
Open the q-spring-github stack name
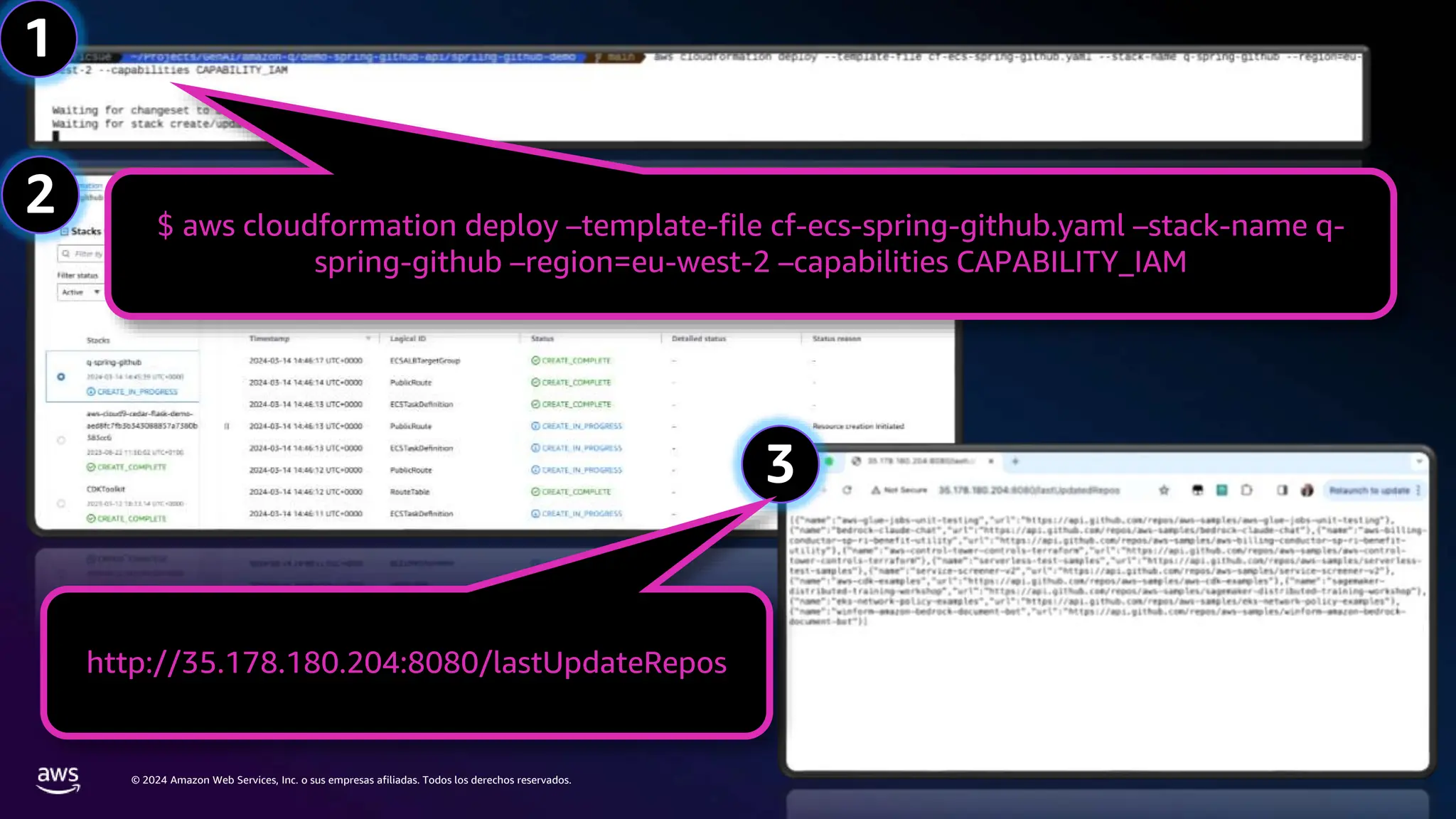[114, 362]
